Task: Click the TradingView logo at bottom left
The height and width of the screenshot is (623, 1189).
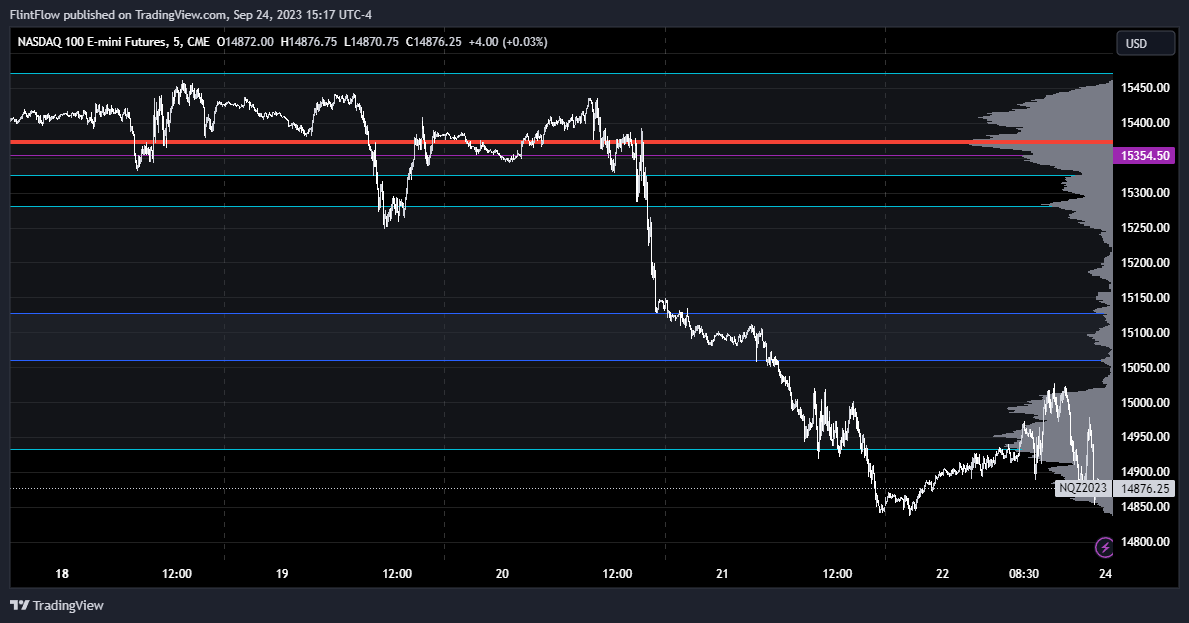Action: pyautogui.click(x=57, y=605)
